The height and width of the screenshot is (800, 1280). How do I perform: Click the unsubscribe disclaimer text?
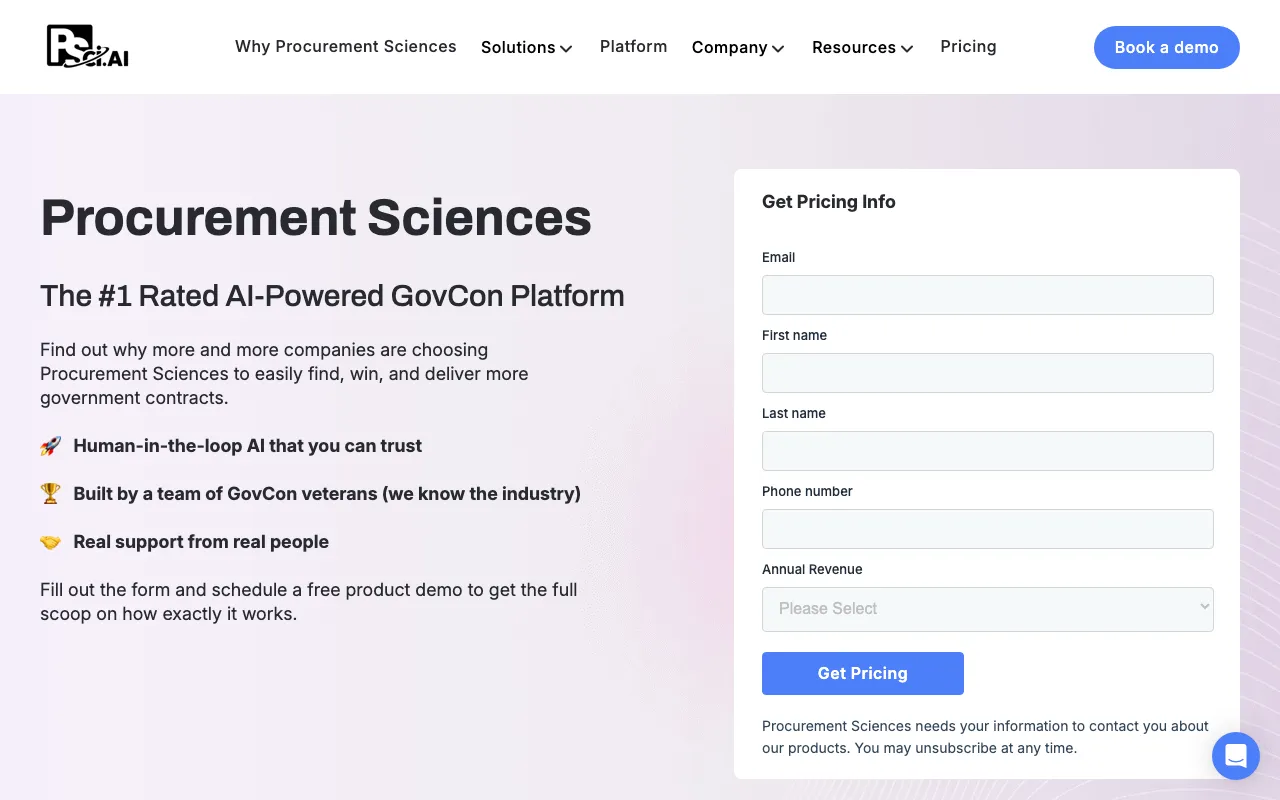[985, 737]
